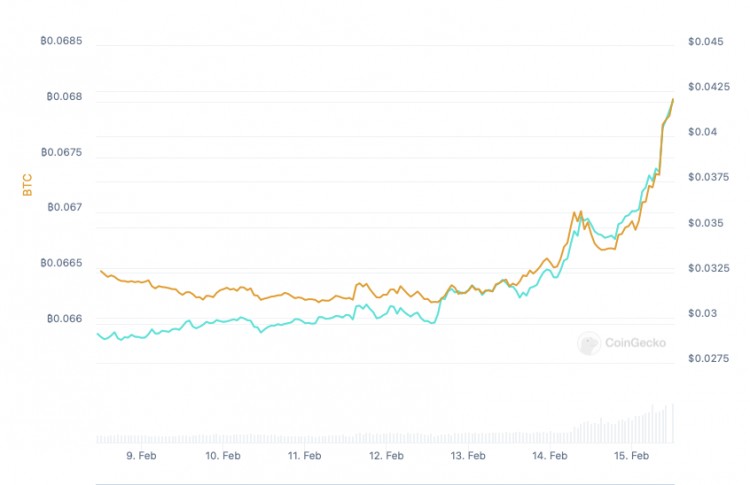Screen dimensions: 750x485
Task: Click the ฿0.066 left axis label
Action: (x=64, y=319)
